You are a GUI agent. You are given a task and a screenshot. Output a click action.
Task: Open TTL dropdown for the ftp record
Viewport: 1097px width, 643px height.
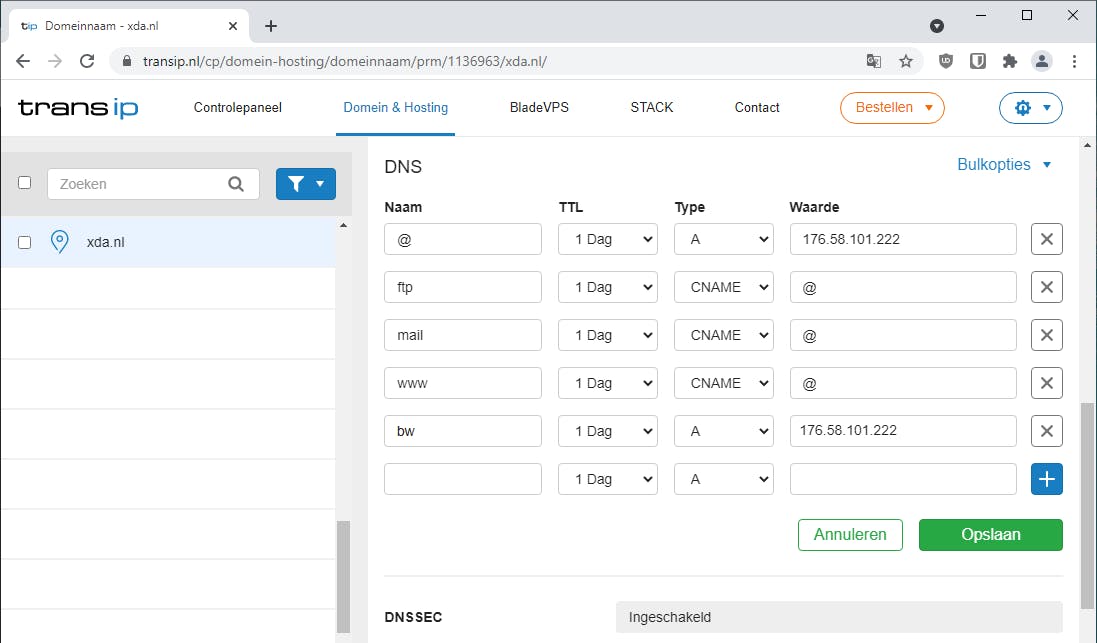[x=607, y=287]
